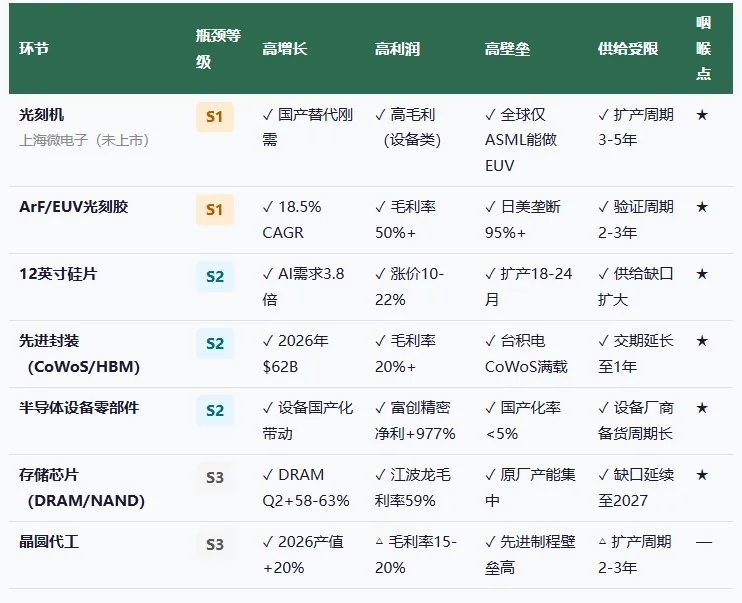Click the S1 badge in 光刻机 row
The width and height of the screenshot is (742, 603).
point(215,116)
